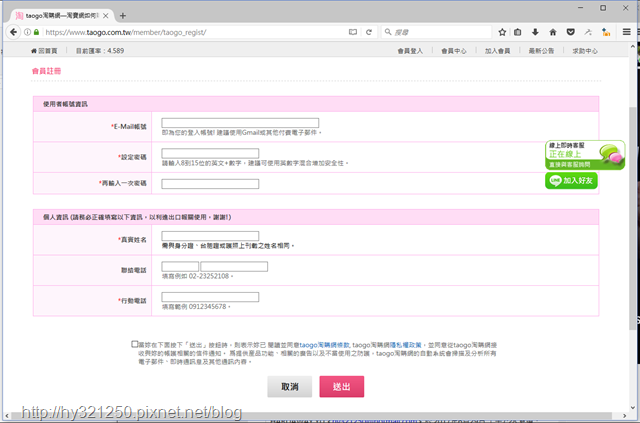The image size is (640, 423).
Task: Click the green padlock security icon
Action: pos(36,32)
